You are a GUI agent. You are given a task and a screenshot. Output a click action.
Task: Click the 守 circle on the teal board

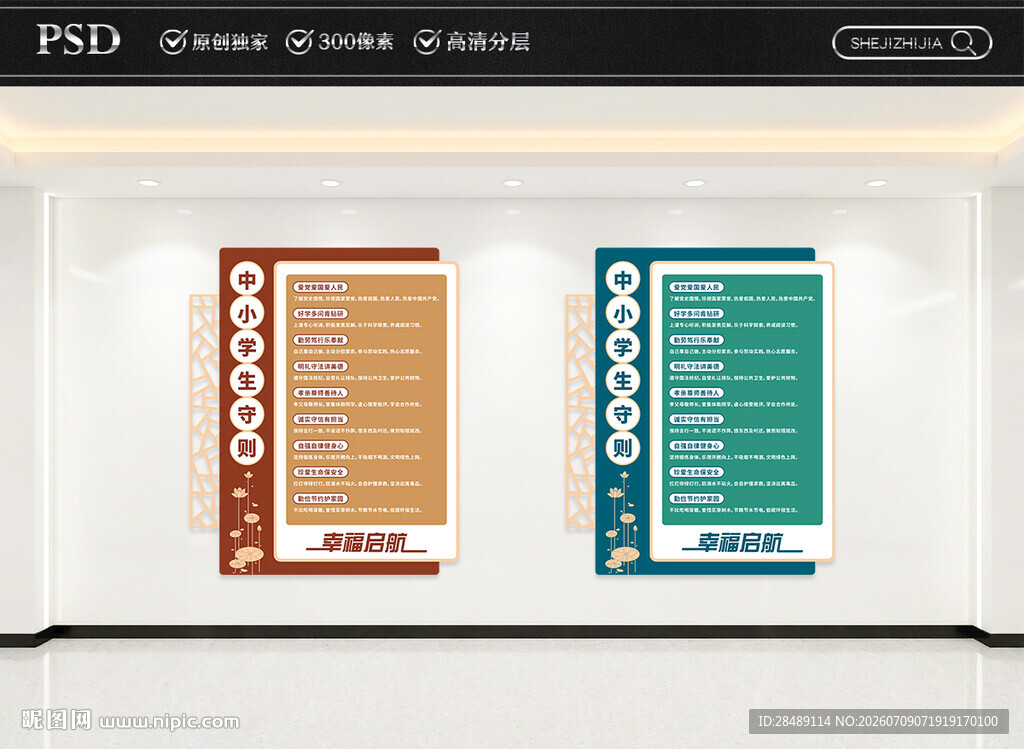tap(623, 414)
